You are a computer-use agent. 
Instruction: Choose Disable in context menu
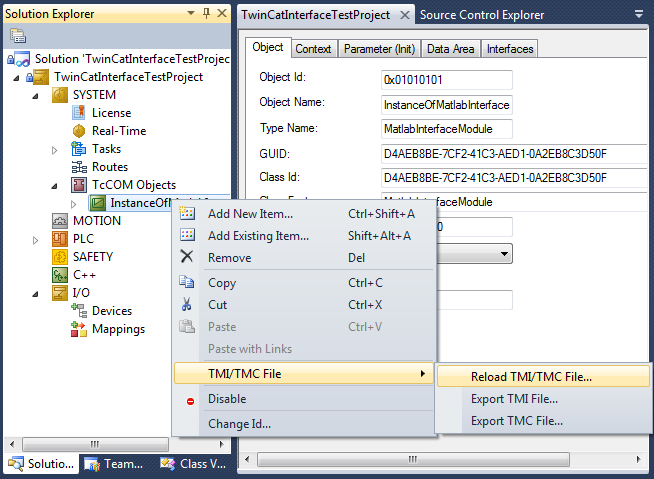point(304,398)
